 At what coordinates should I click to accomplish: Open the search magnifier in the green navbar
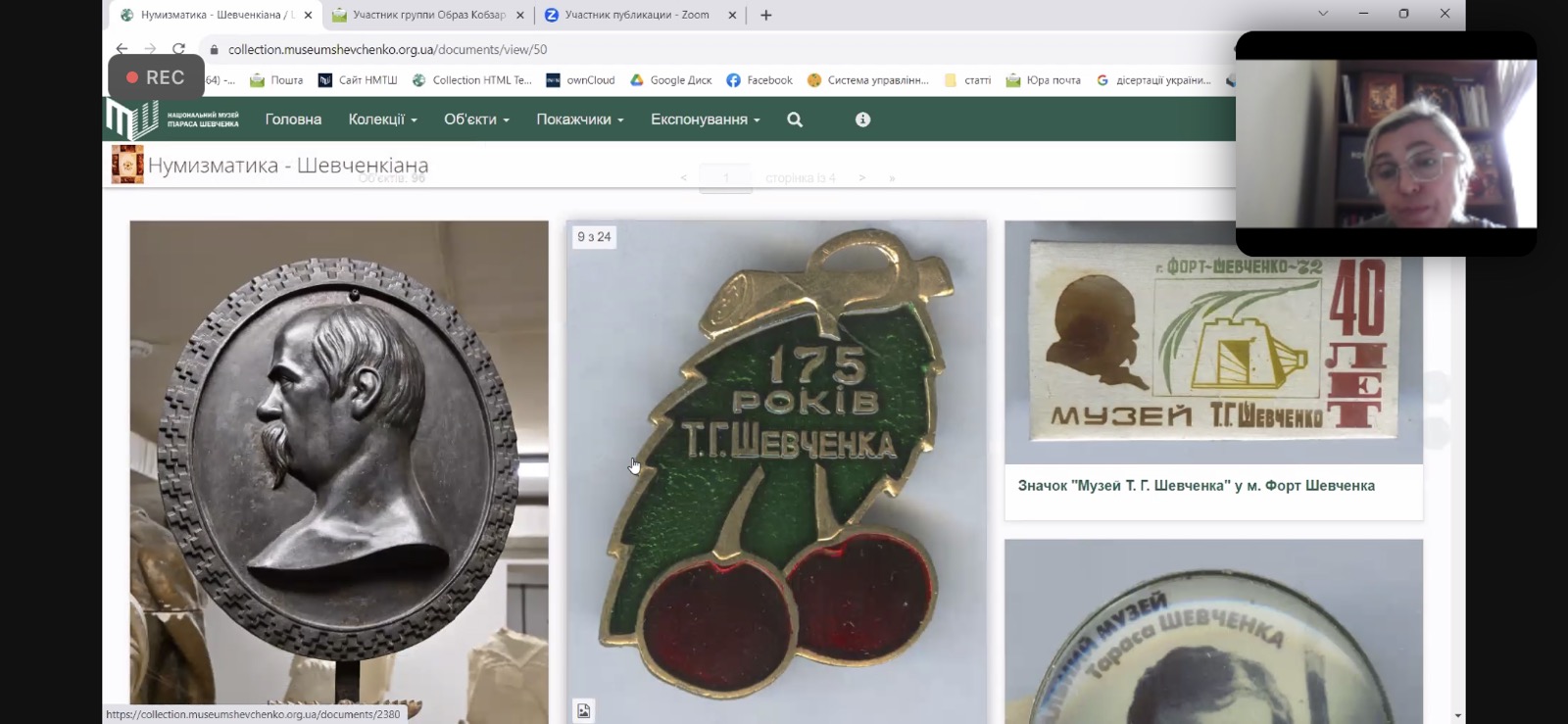pos(795,120)
